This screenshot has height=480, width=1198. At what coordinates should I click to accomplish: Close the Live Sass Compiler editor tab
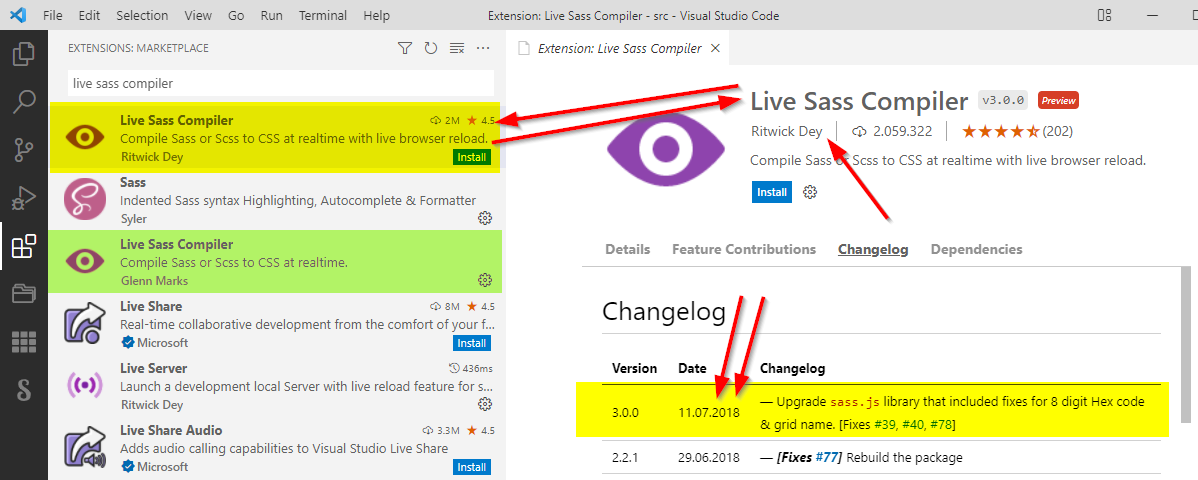tap(715, 48)
